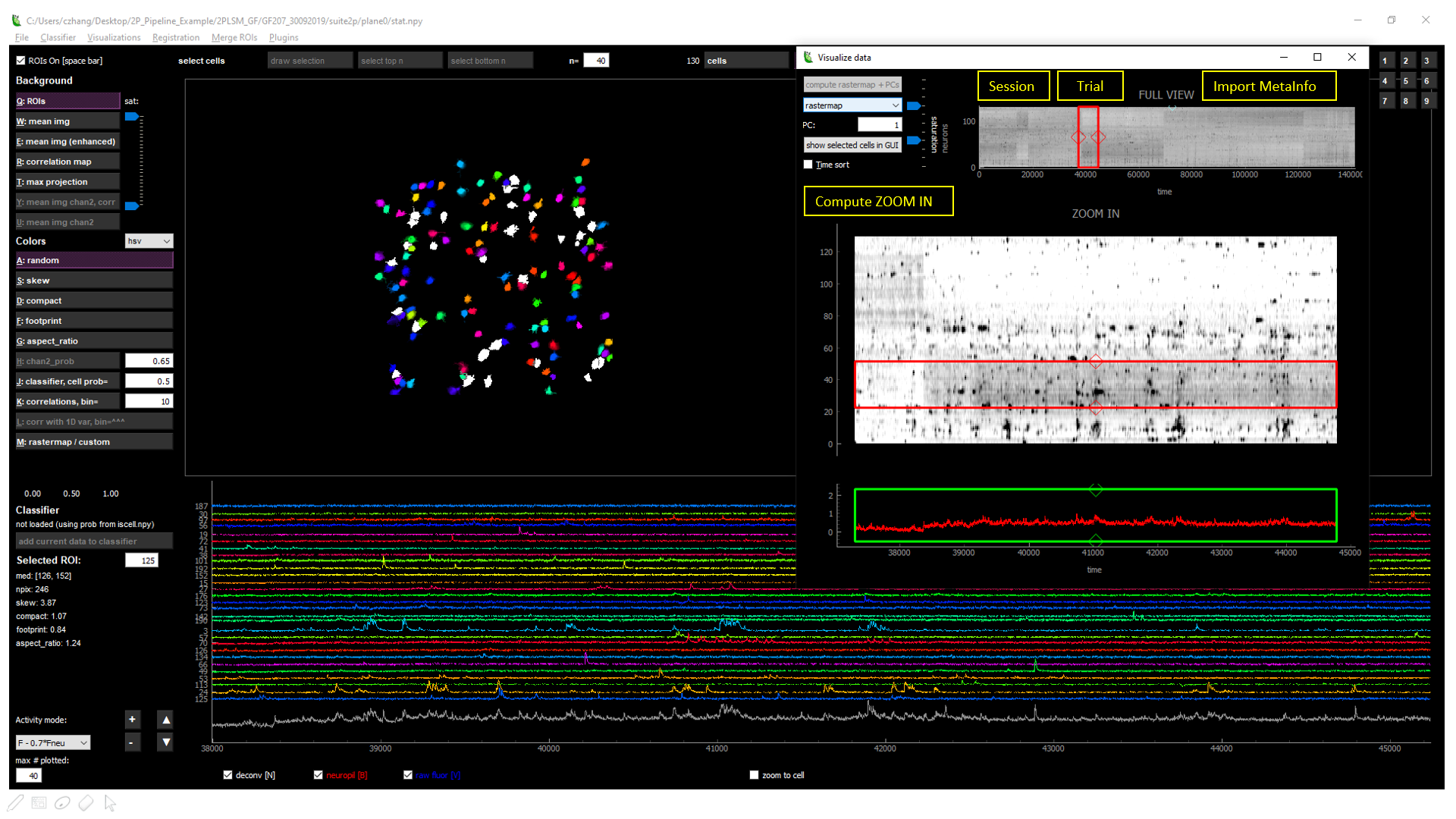Open the Visualizations menu
This screenshot has width=1456, height=819.
(x=114, y=37)
